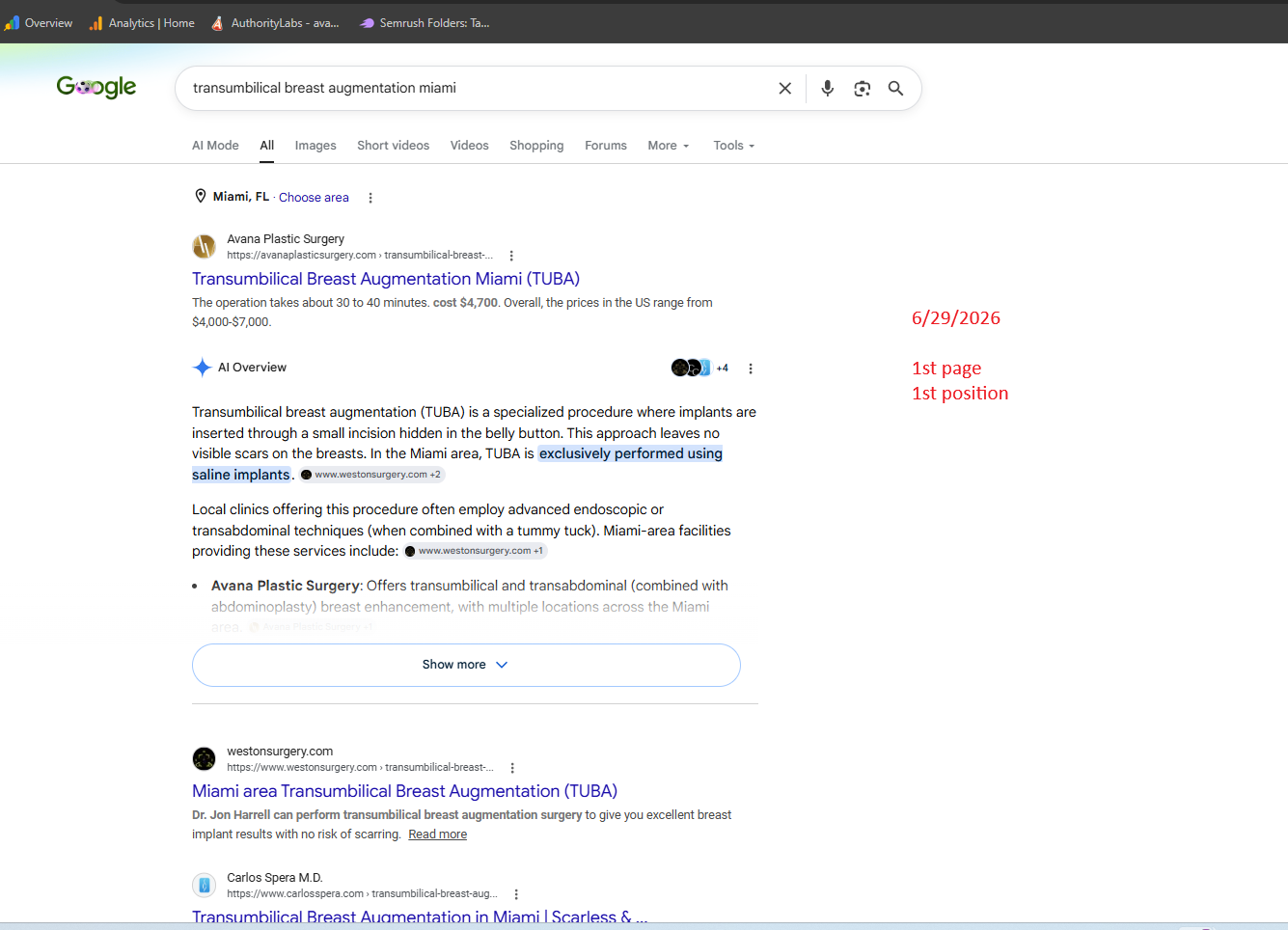
Task: Expand the More search filters dropdown
Action: pyautogui.click(x=669, y=146)
